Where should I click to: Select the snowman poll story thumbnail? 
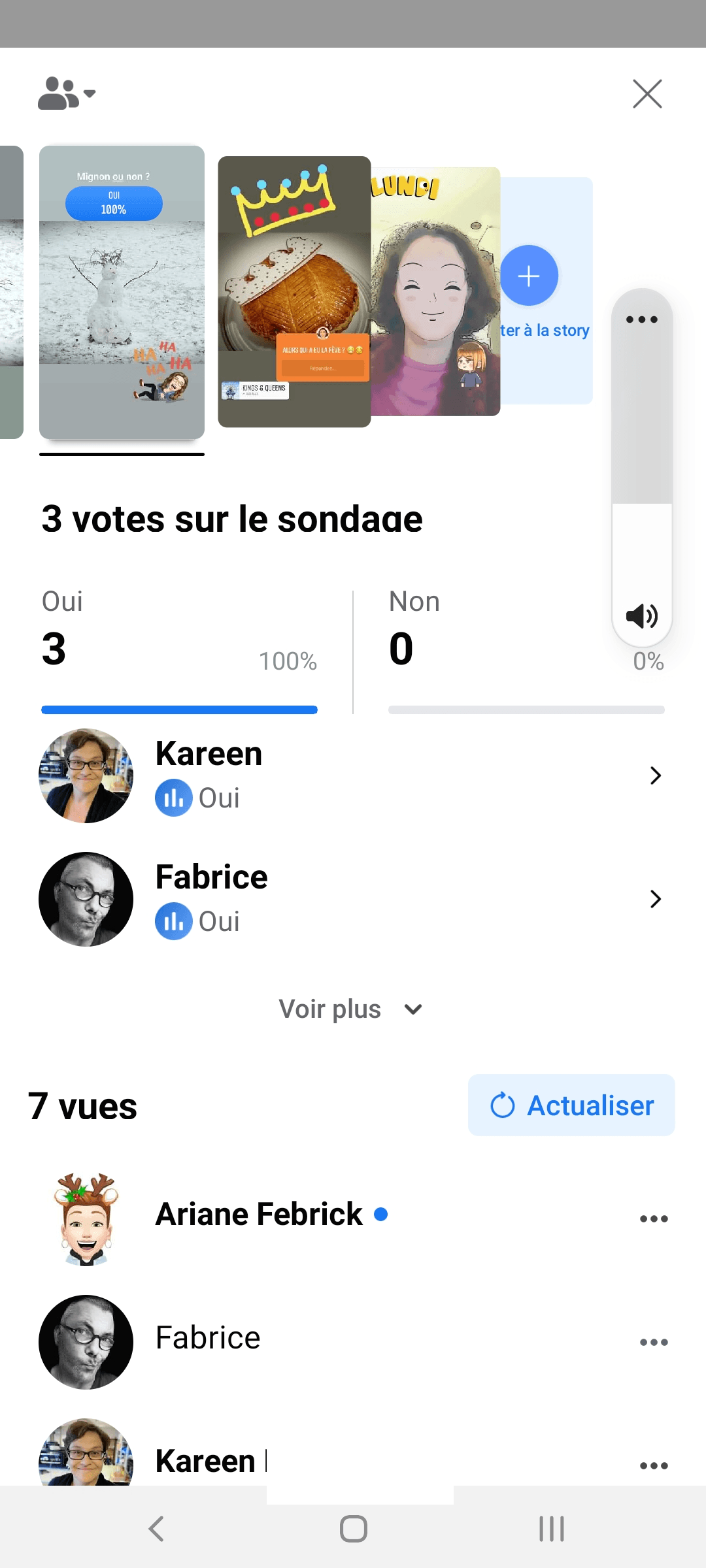coord(122,292)
